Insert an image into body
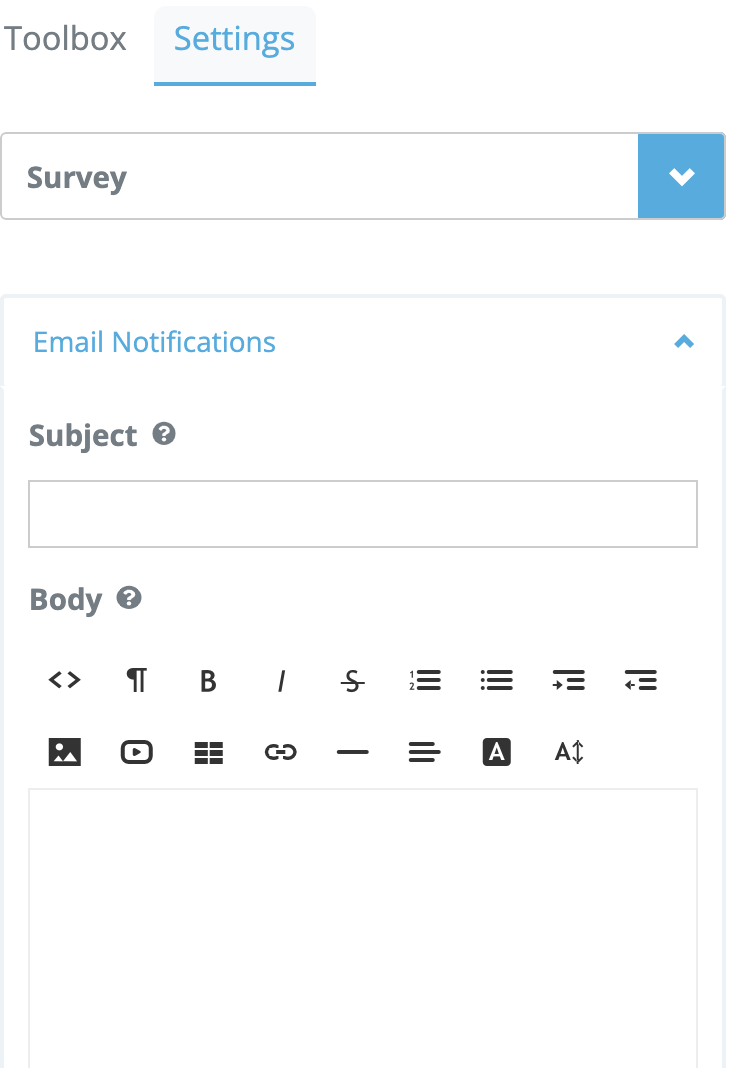Viewport: 756px width, 1068px height. 65,752
